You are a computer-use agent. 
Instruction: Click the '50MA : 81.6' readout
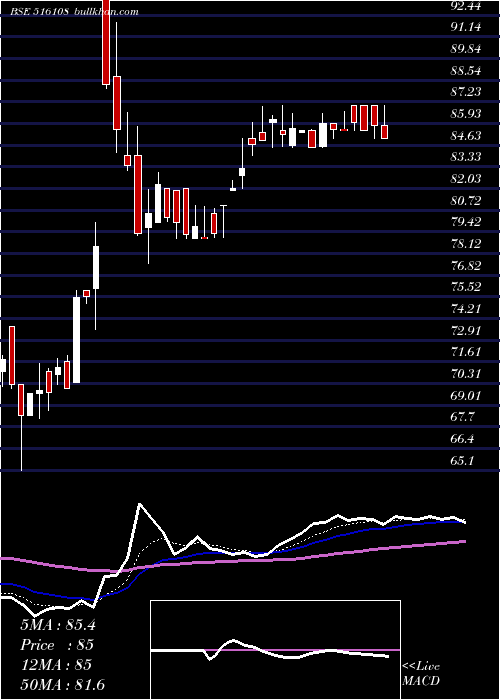[x=63, y=684]
